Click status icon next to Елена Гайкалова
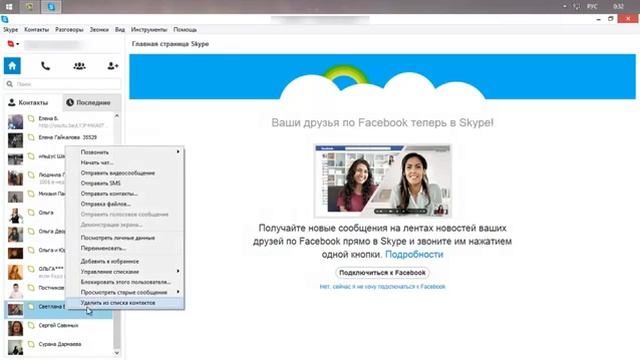 point(31,138)
